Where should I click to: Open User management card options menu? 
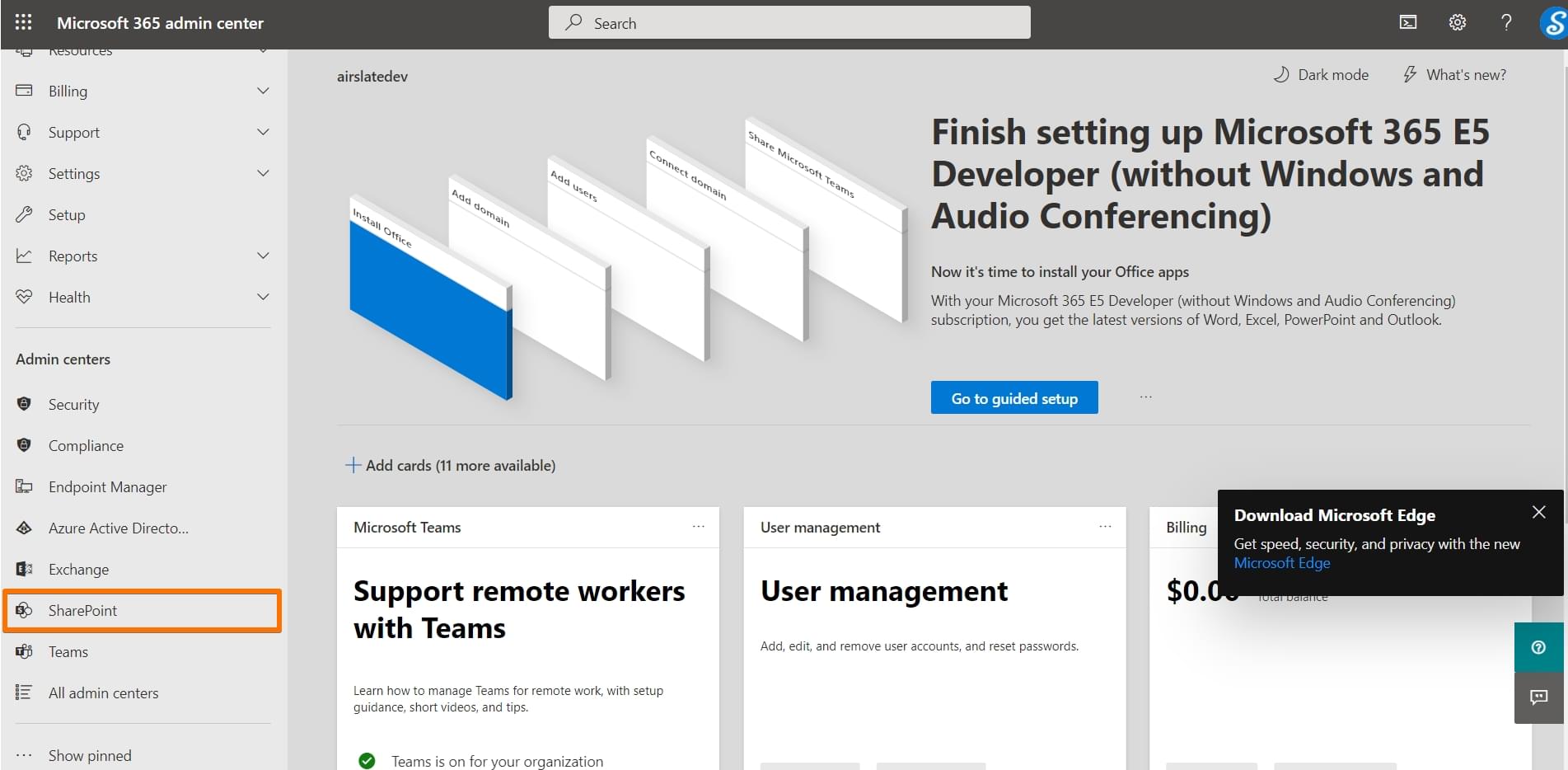(1105, 526)
